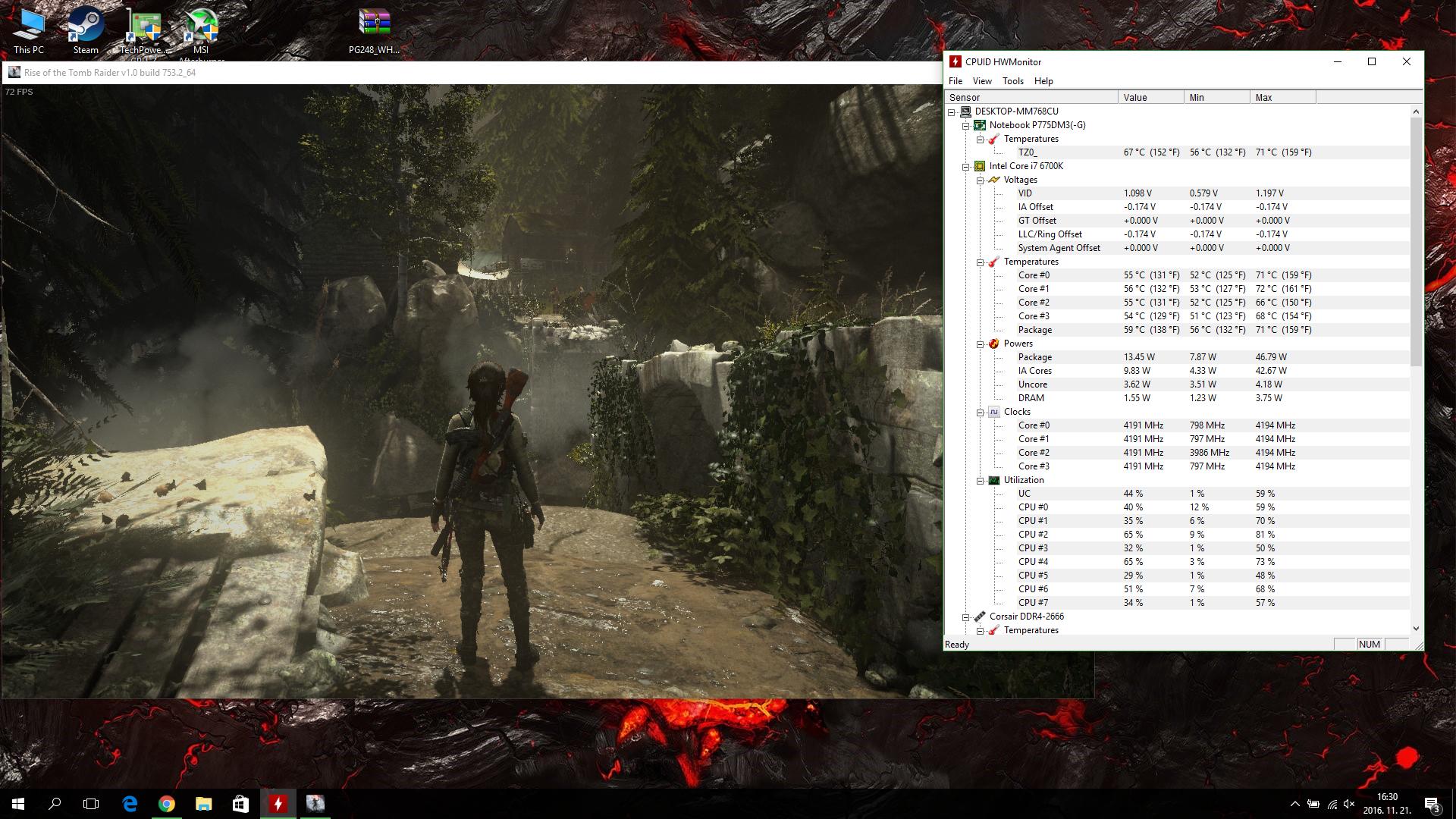Click muted volume tray icon
This screenshot has width=1456, height=819.
coord(1349,804)
